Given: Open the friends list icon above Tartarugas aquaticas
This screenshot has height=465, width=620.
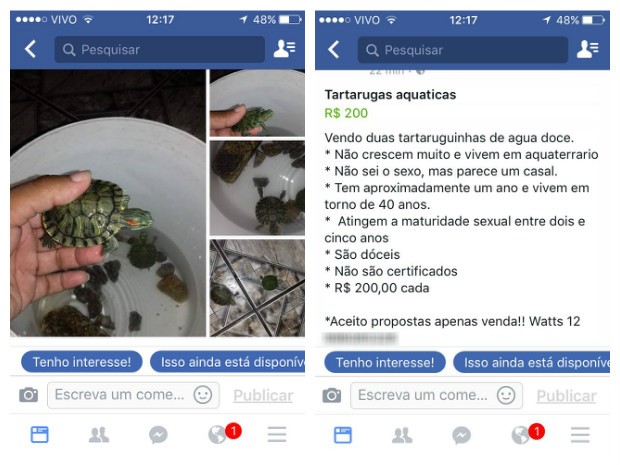Looking at the screenshot, I should [x=588, y=49].
